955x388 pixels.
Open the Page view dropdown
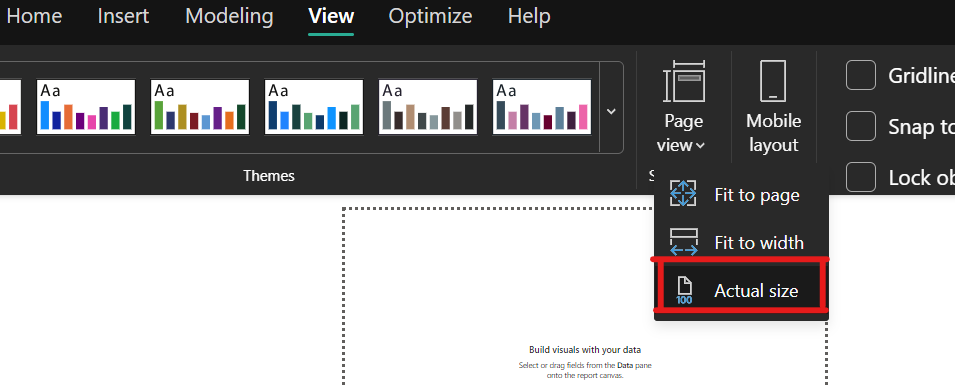click(x=684, y=133)
